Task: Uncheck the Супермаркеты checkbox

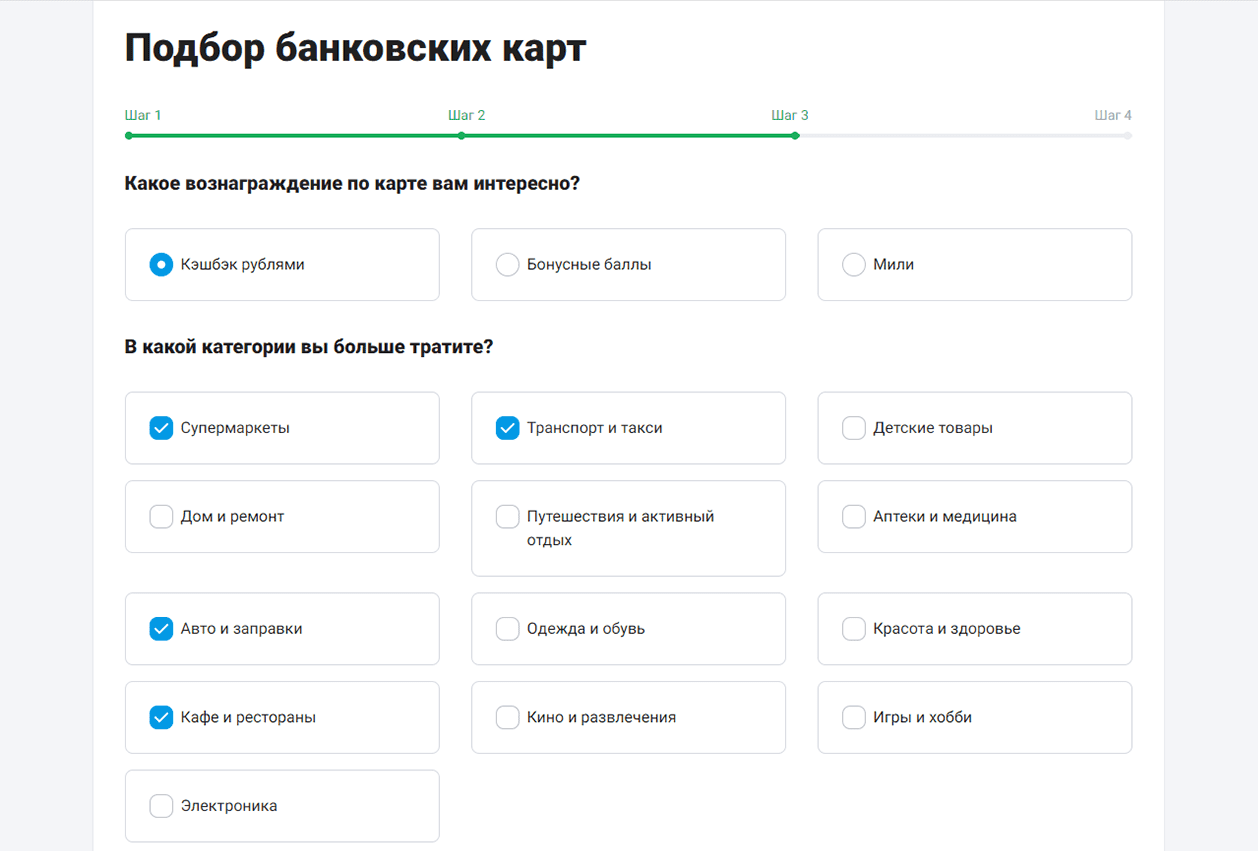Action: point(161,428)
